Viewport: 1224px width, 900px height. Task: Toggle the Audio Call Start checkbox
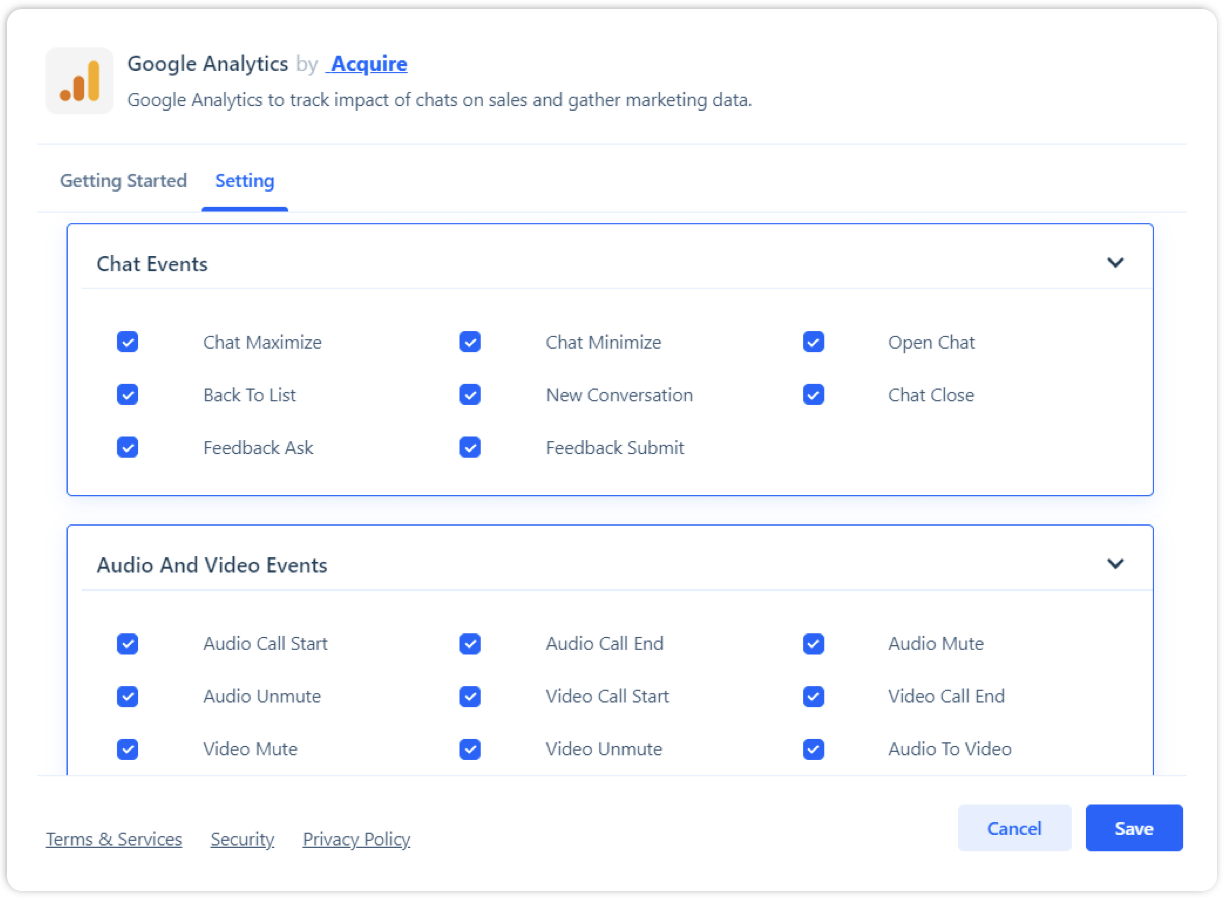click(x=127, y=644)
